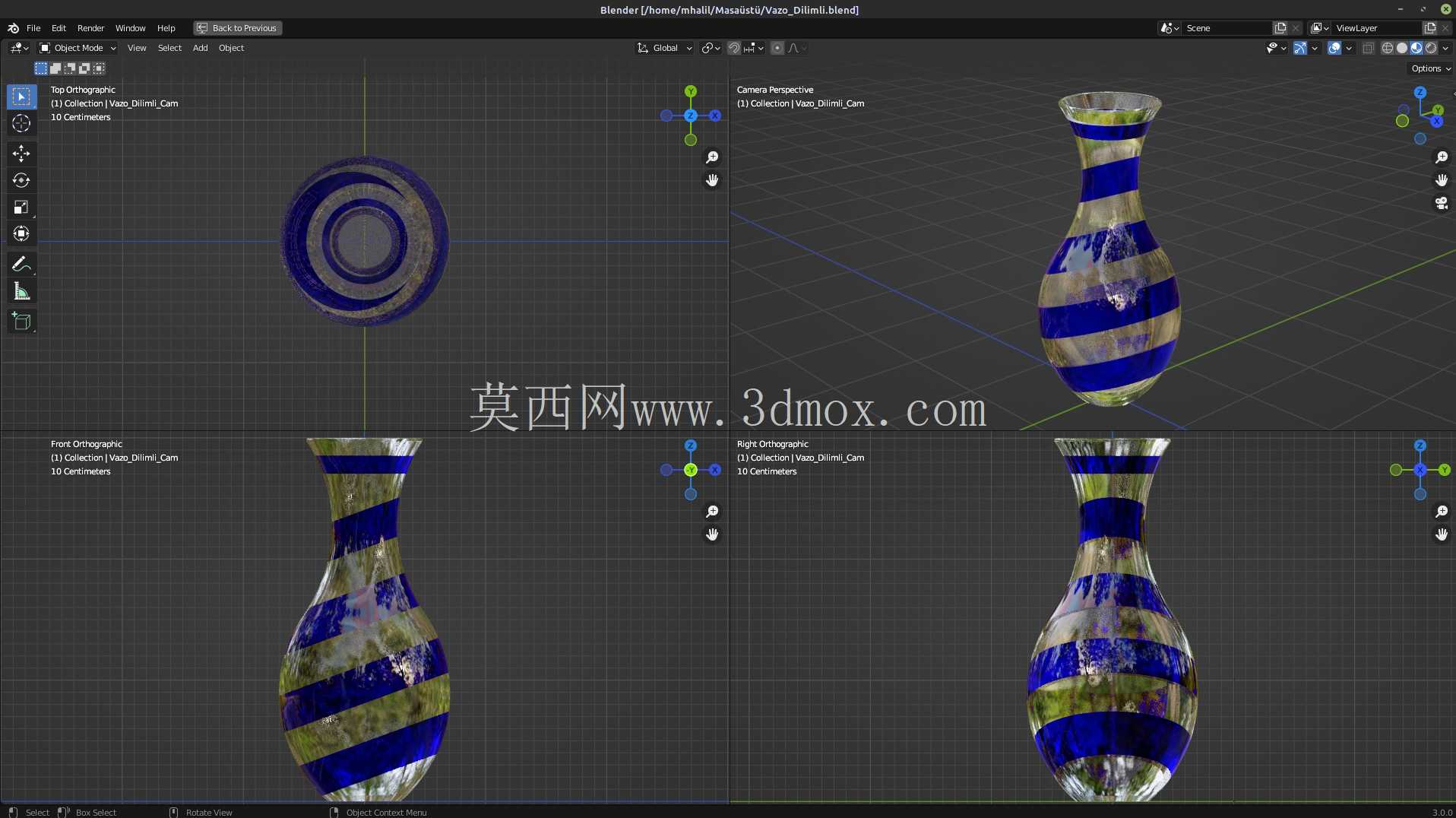Open the Options dropdown
Viewport: 1456px width, 818px height.
pyautogui.click(x=1431, y=68)
